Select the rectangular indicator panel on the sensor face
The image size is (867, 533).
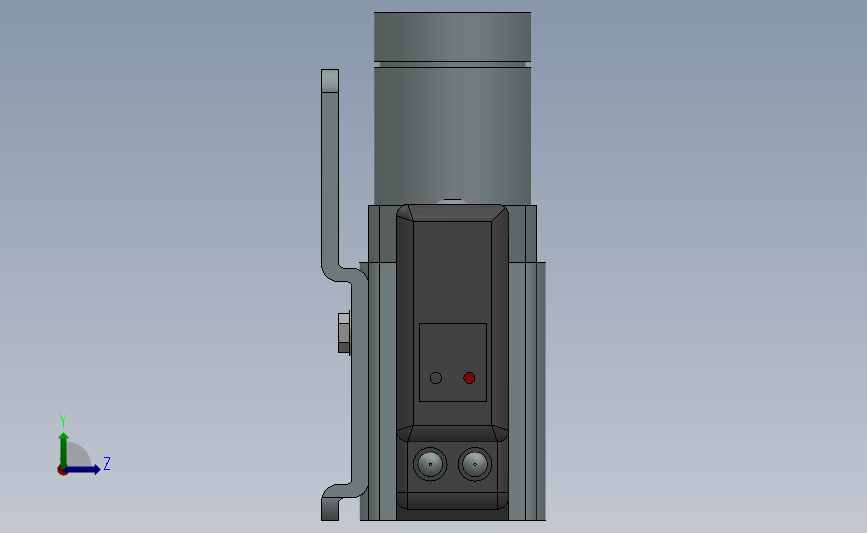click(x=453, y=363)
